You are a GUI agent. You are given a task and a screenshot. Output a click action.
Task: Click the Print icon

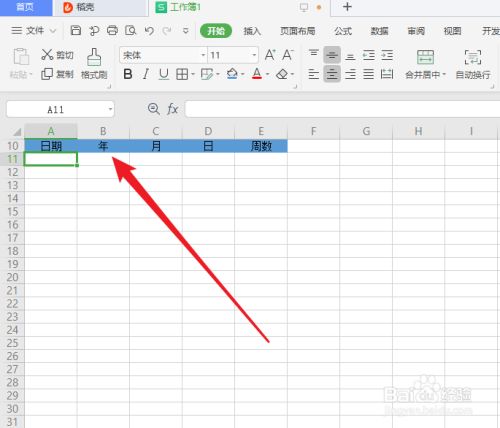click(x=112, y=31)
